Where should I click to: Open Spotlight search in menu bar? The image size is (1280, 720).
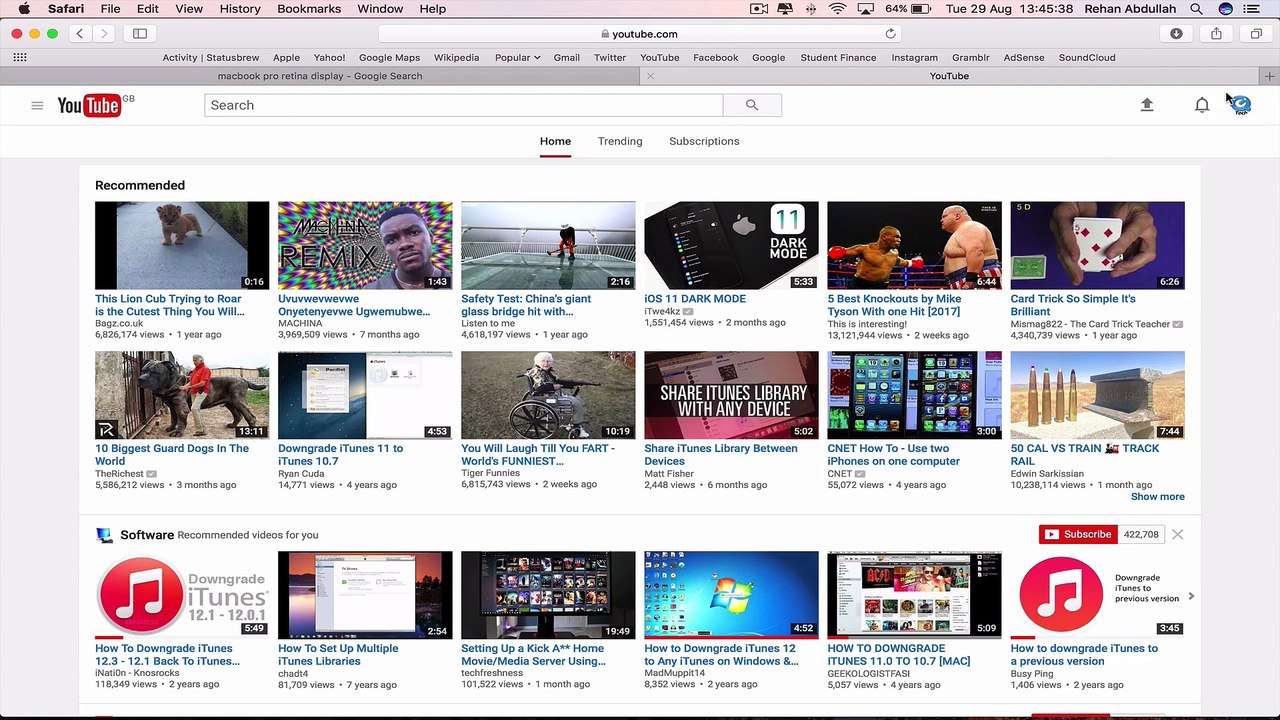point(1196,9)
